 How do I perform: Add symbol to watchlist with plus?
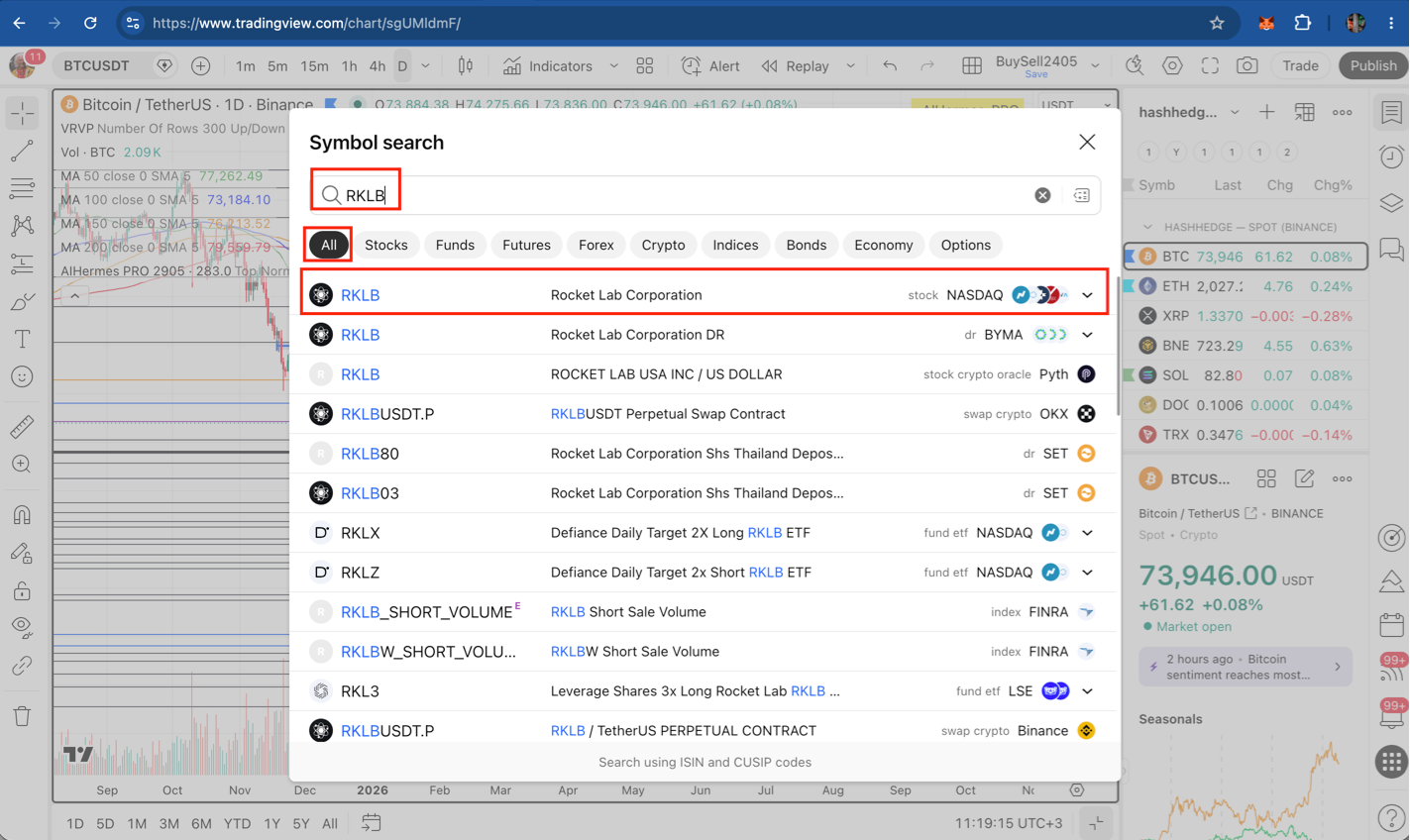click(x=1267, y=112)
